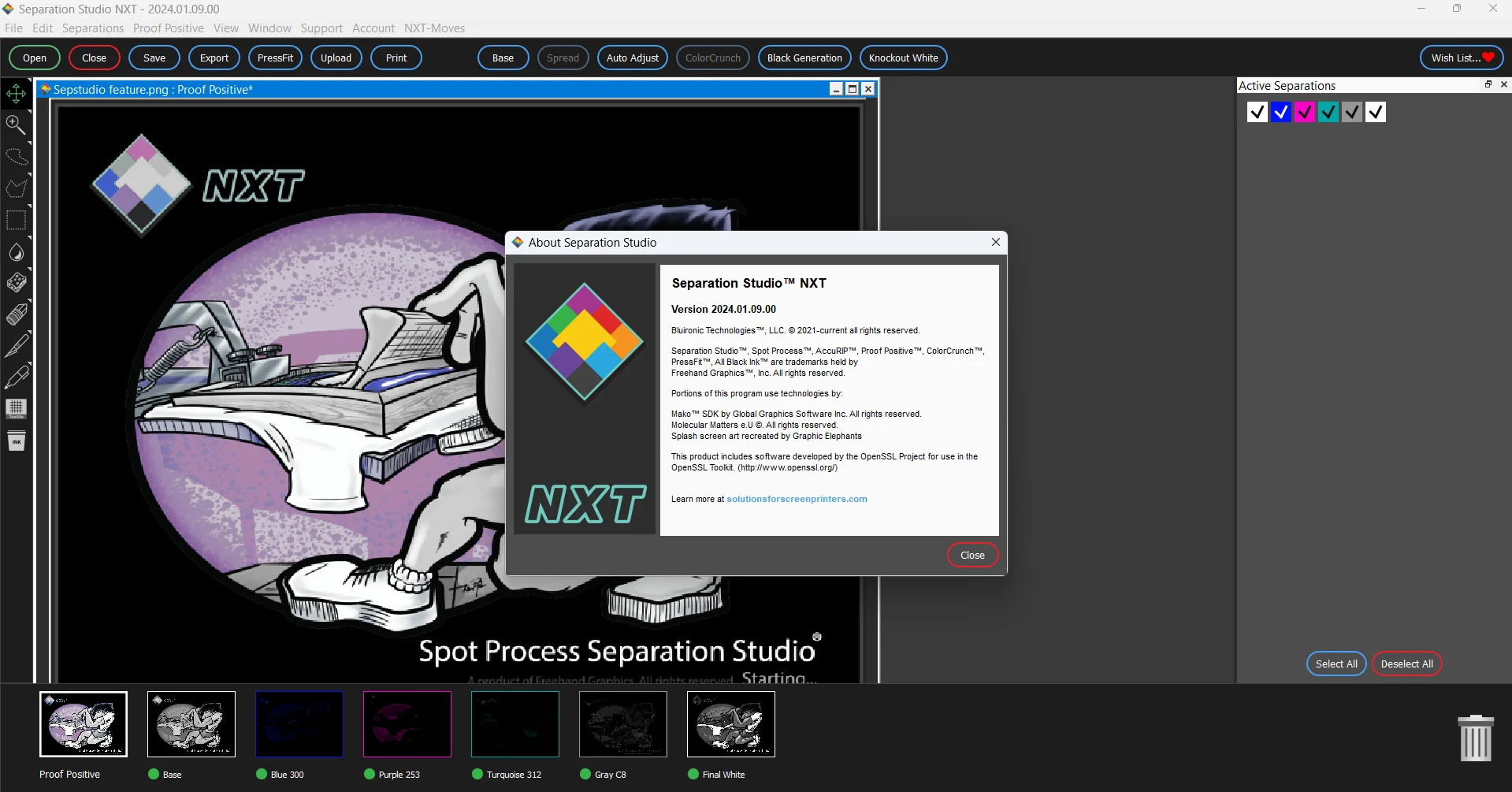Float the Active Separations panel

tap(1488, 84)
